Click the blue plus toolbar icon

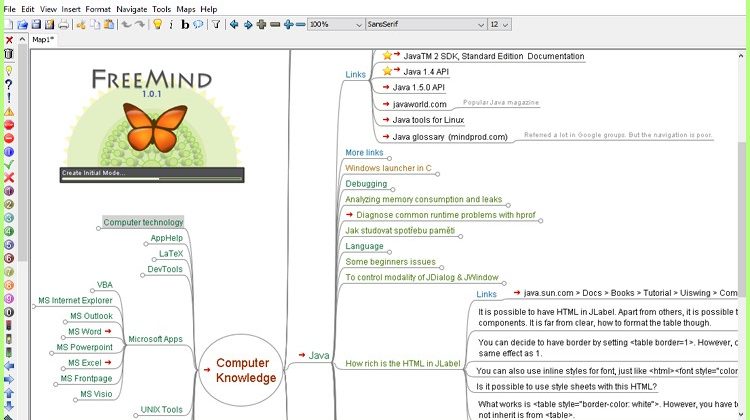(x=288, y=24)
